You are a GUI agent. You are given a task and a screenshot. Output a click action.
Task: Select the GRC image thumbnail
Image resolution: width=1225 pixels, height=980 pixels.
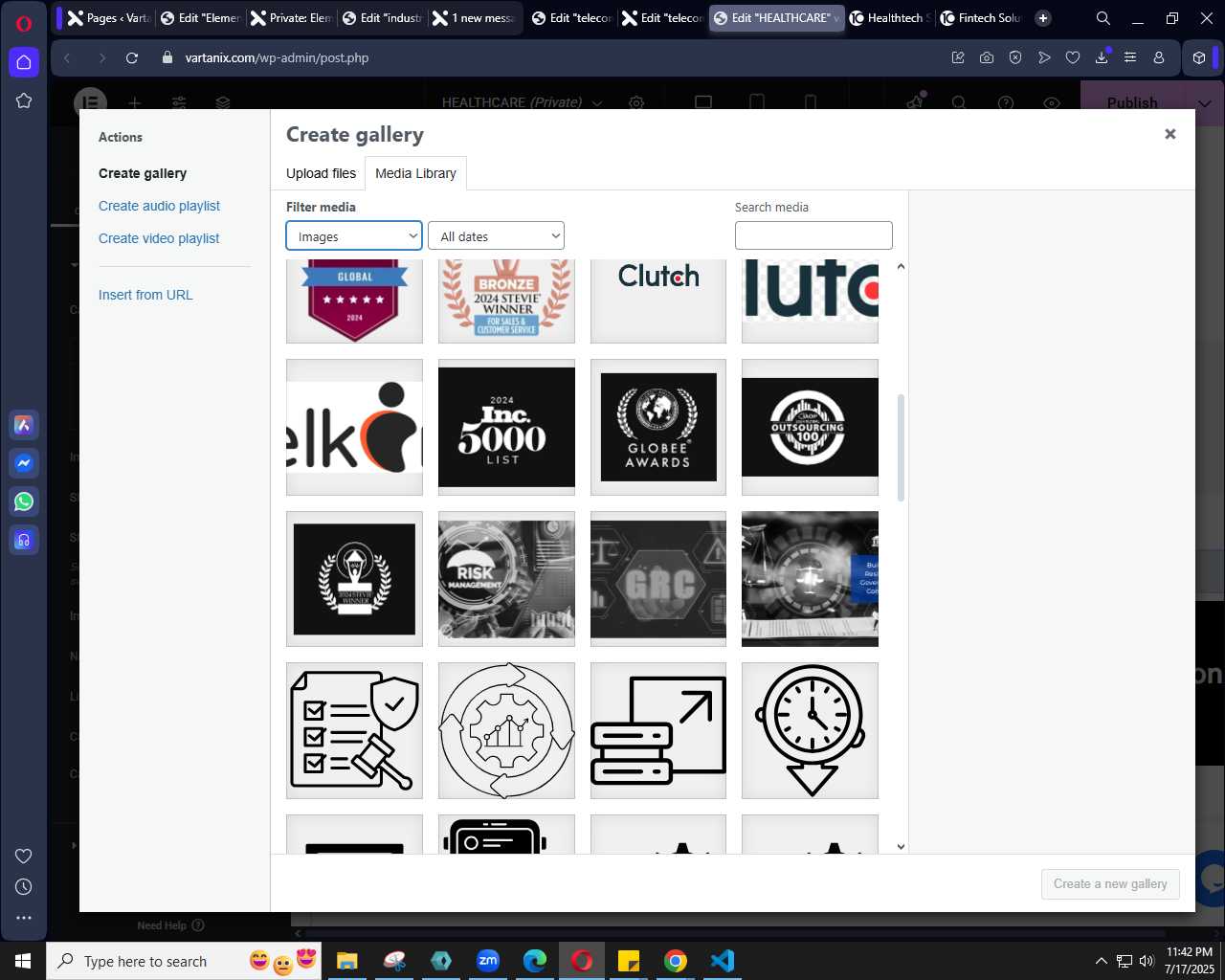(x=658, y=579)
